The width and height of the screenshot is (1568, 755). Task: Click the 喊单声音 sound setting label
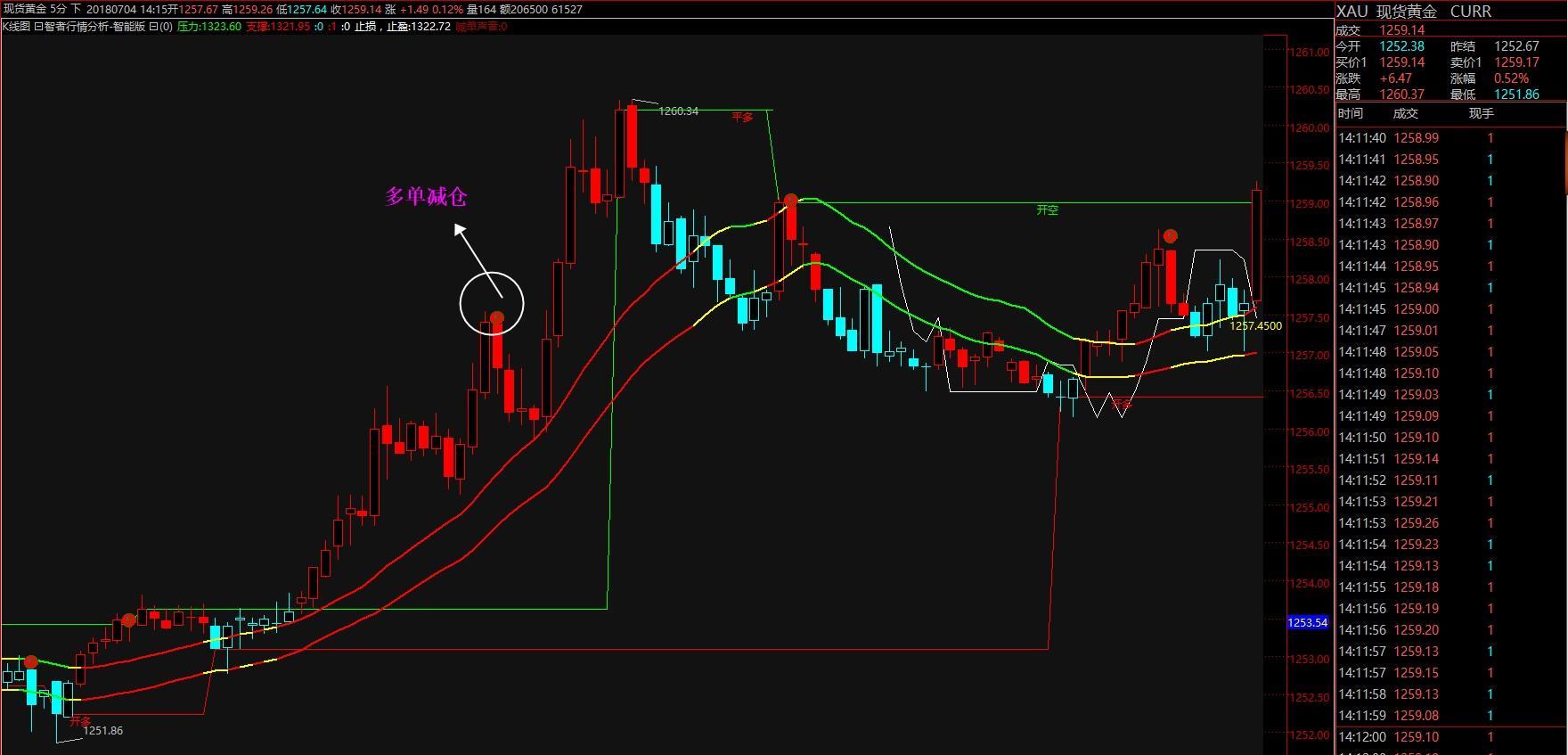[480, 27]
